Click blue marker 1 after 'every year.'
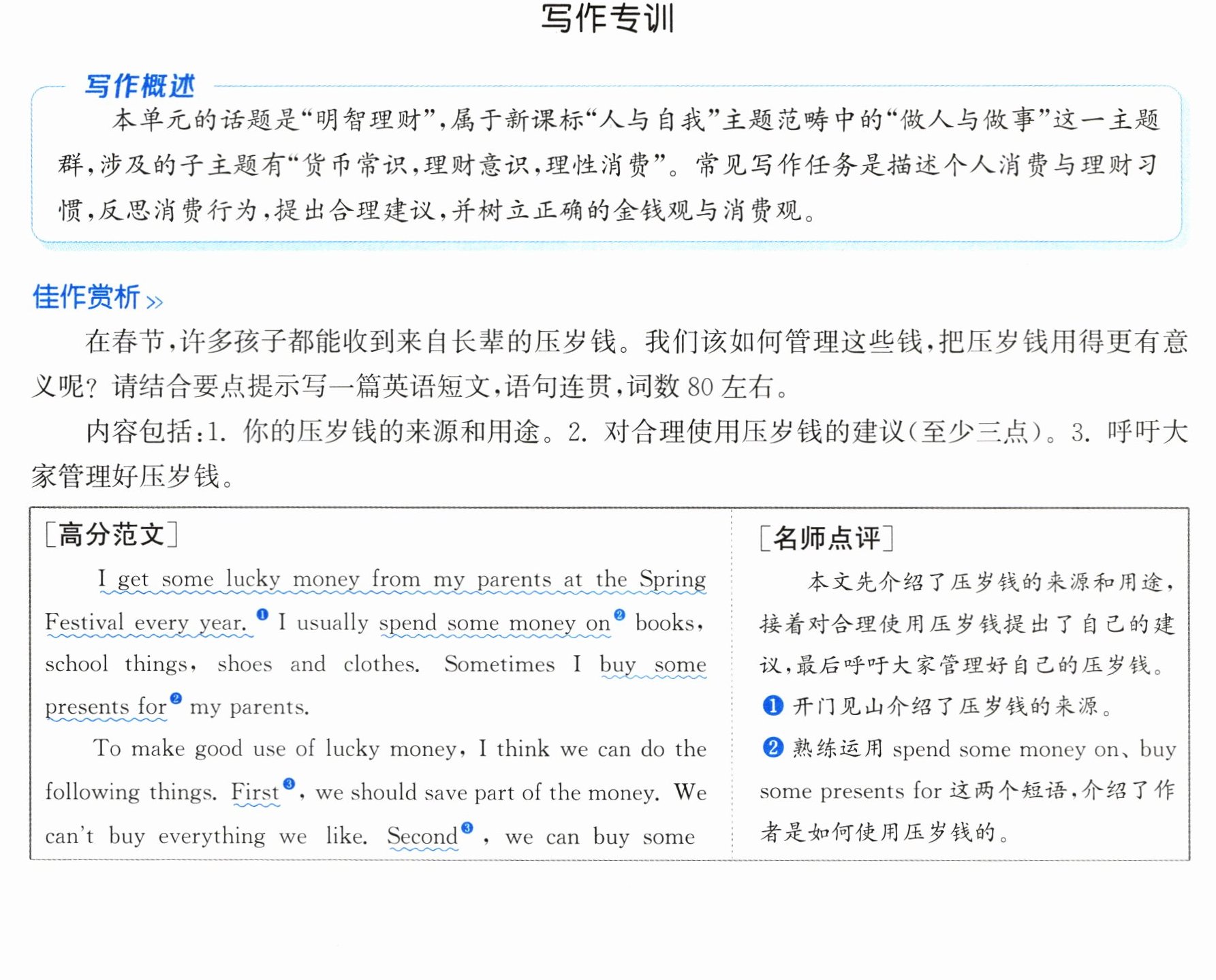 coord(262,615)
